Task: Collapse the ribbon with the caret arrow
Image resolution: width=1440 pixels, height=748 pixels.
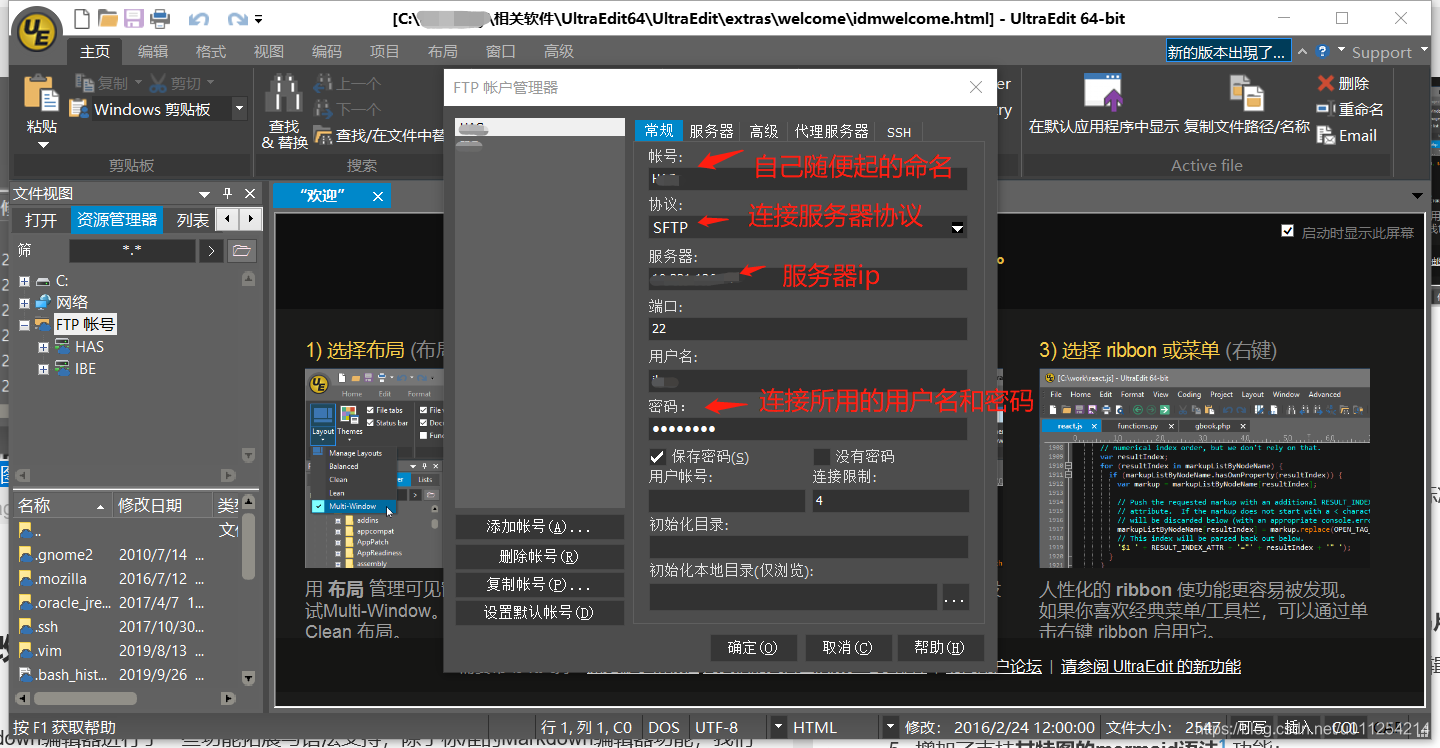Action: [1303, 51]
